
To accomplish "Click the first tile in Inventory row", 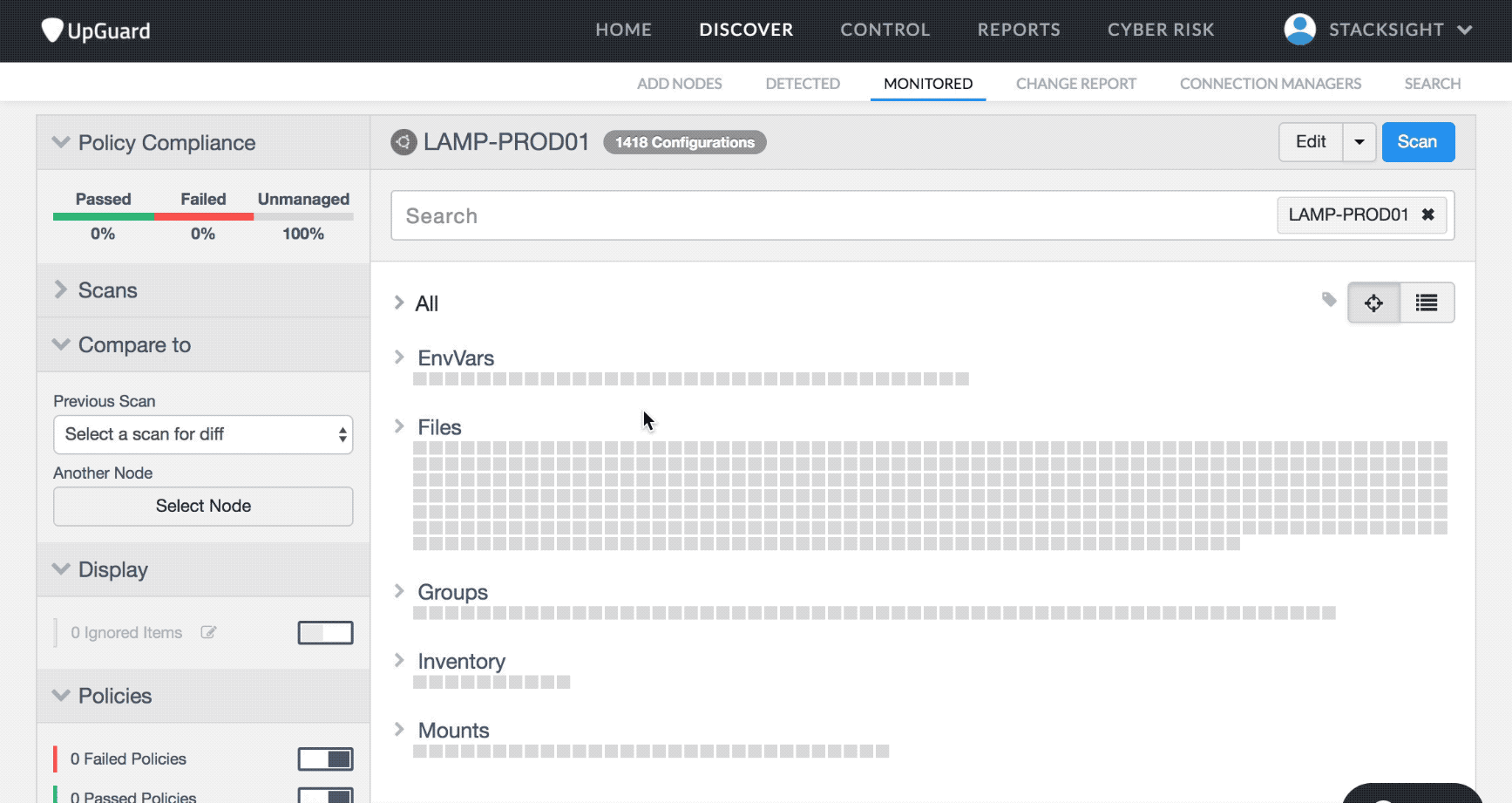I will (x=420, y=682).
